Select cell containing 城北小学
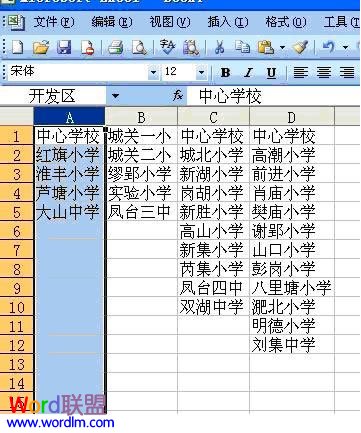The height and width of the screenshot is (433, 361). pos(213,155)
